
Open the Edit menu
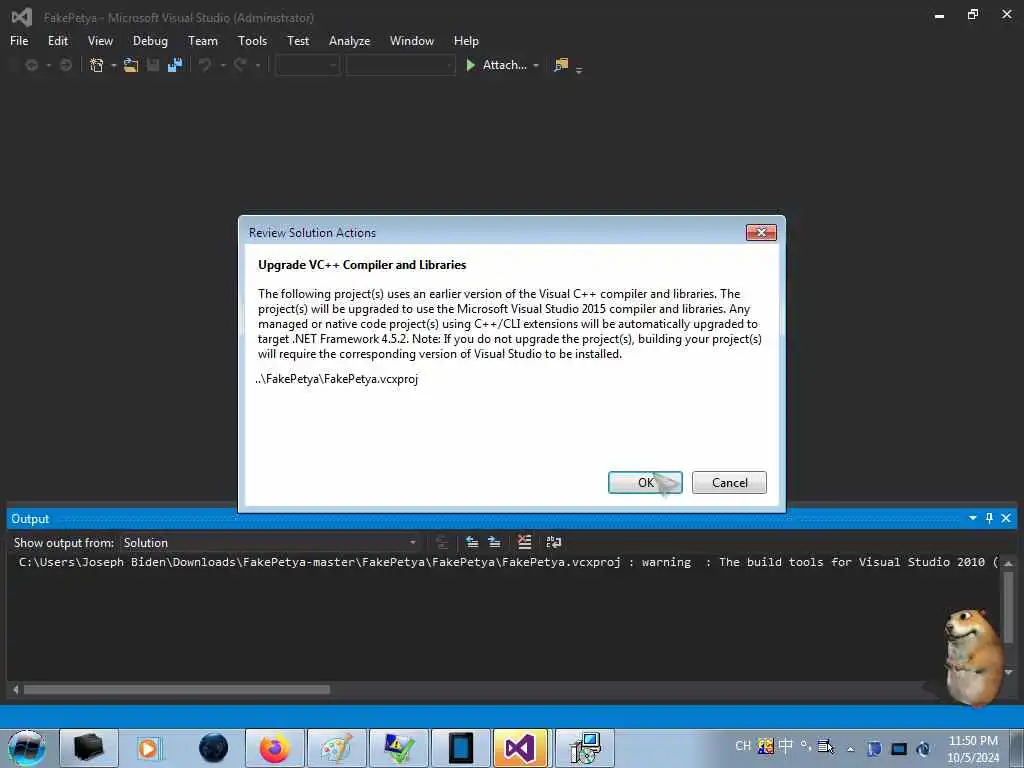click(57, 40)
